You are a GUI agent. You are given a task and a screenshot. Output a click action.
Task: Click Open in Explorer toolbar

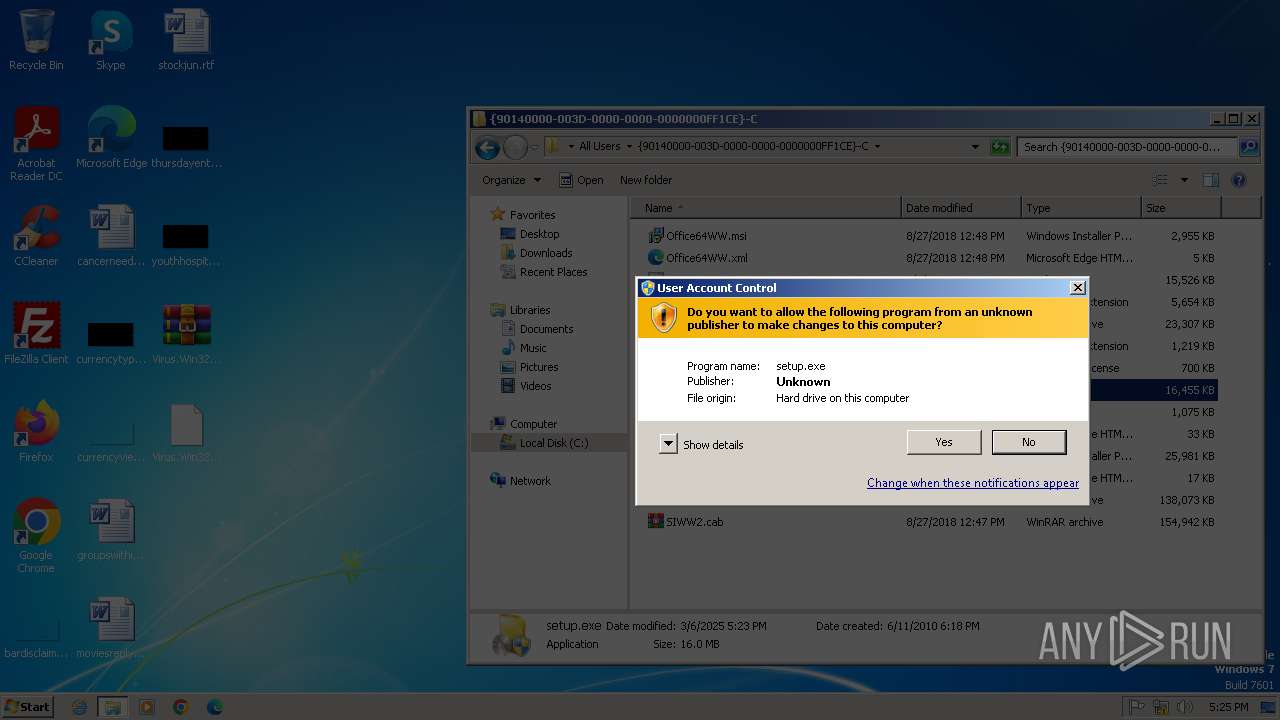[x=581, y=180]
